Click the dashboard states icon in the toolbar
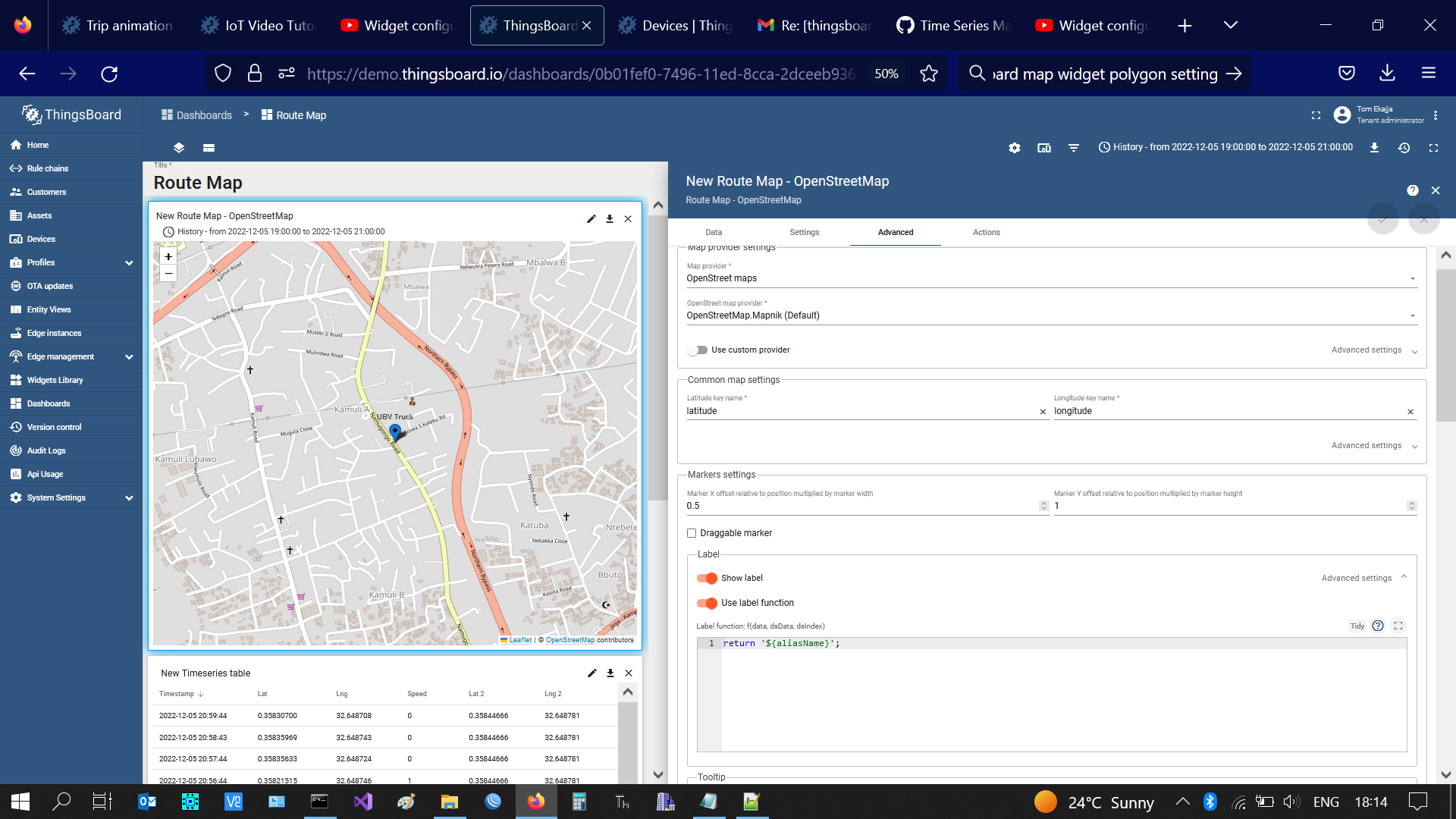 1043,148
